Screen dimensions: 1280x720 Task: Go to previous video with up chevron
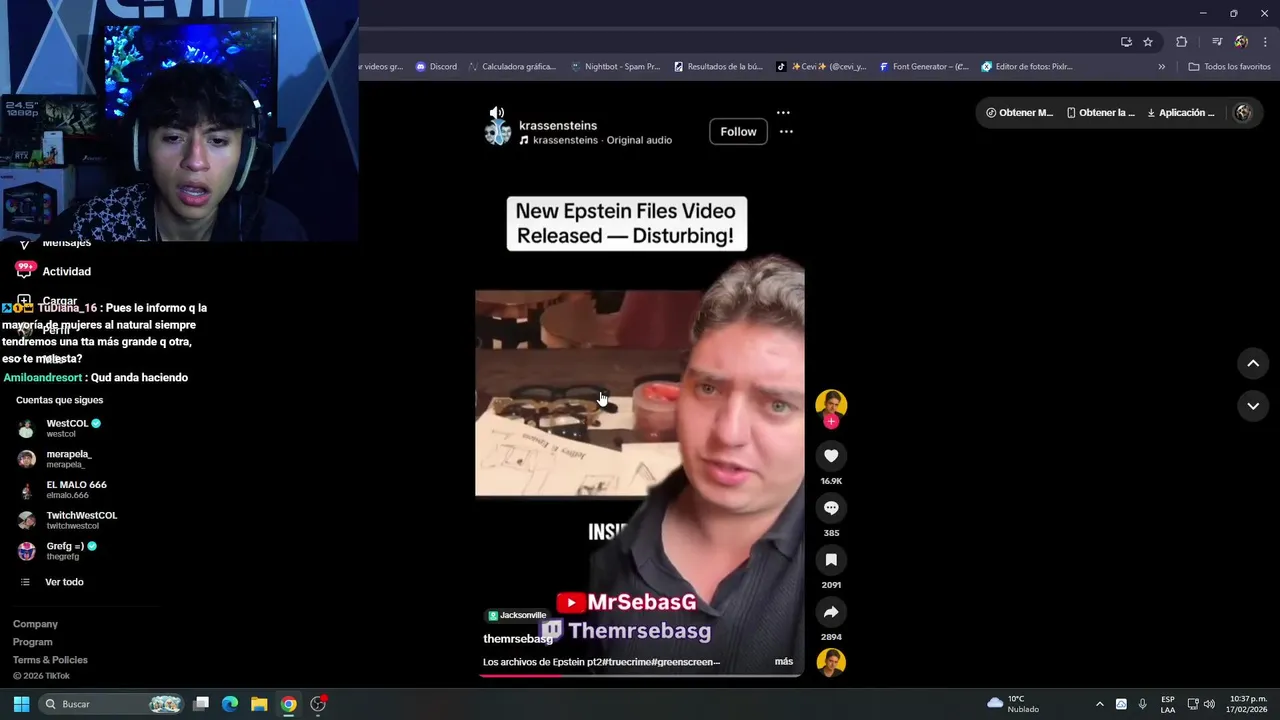click(x=1253, y=364)
